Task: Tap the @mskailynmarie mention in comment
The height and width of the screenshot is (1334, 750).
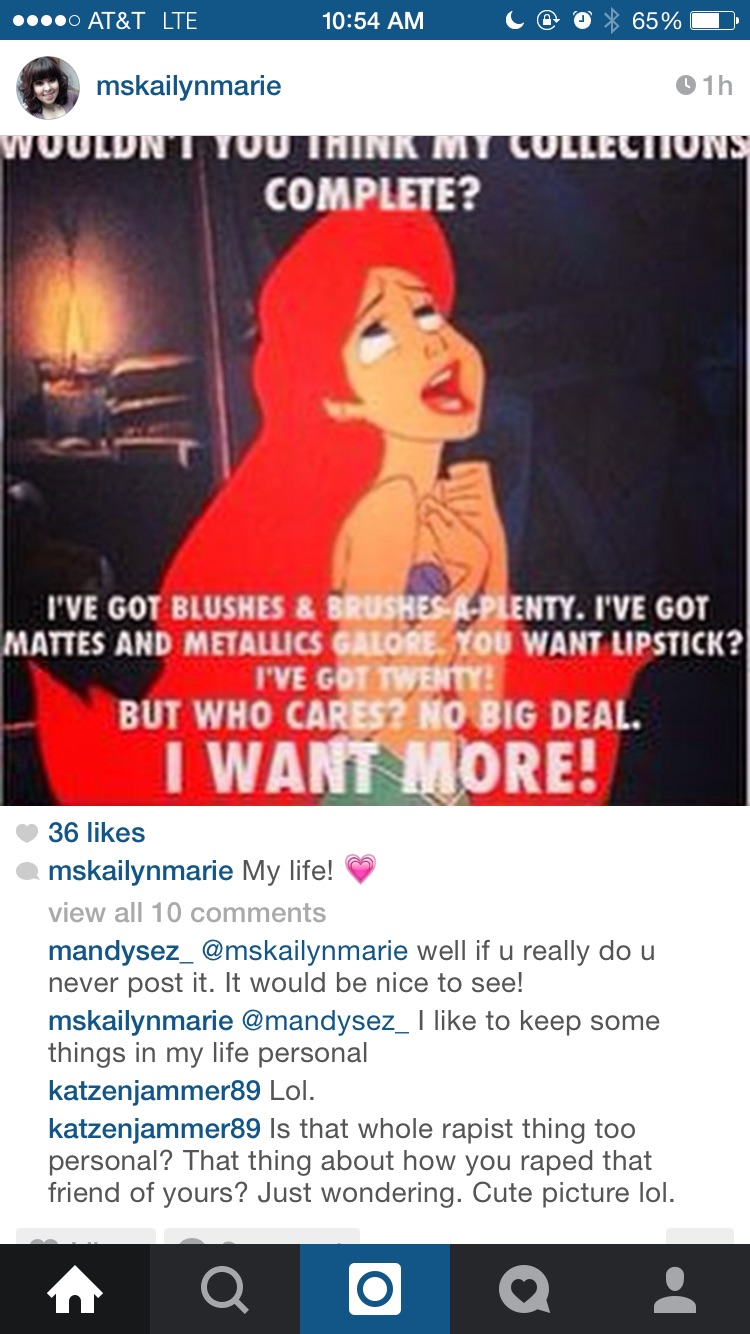Action: click(305, 951)
